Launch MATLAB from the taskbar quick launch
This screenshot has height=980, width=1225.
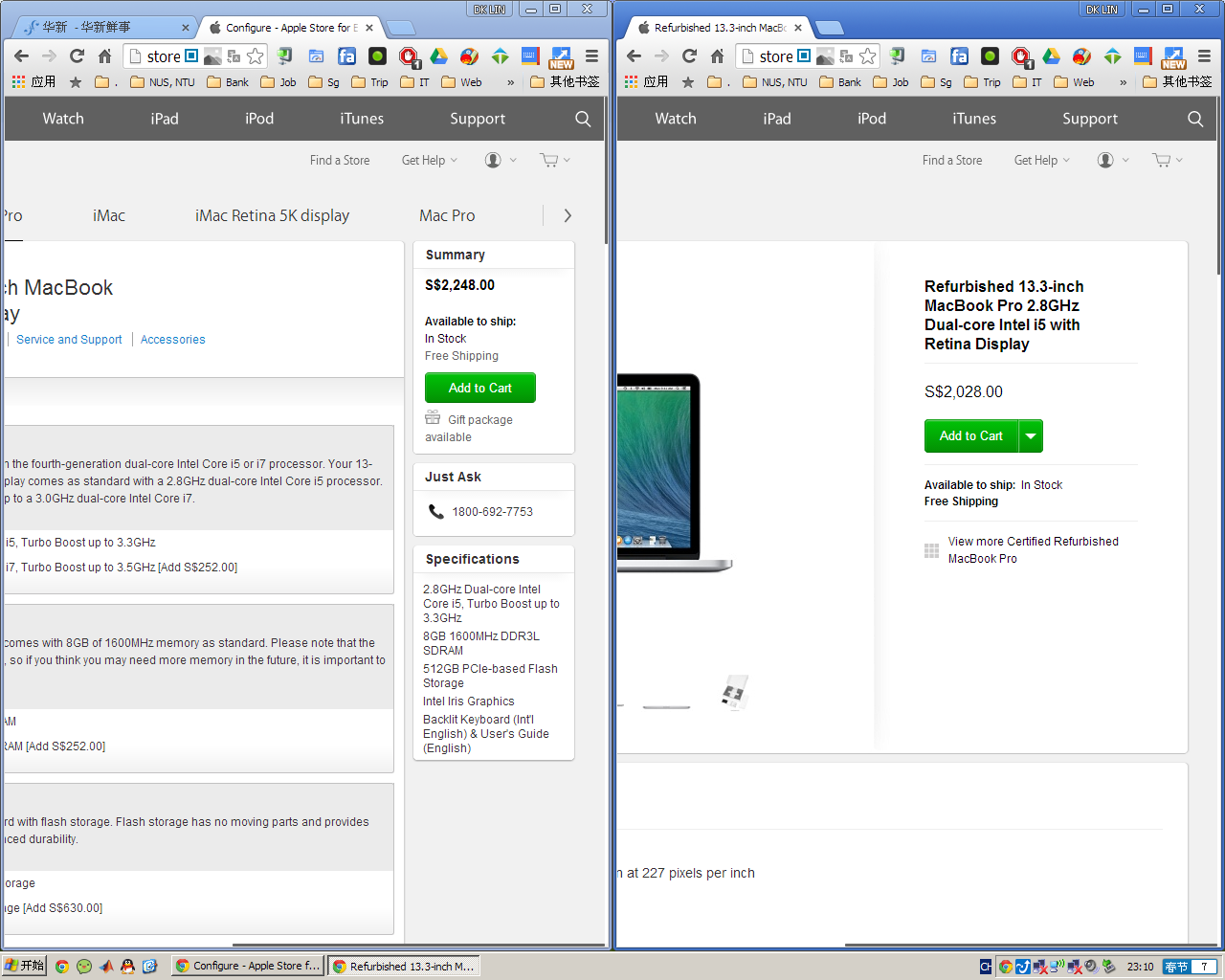click(x=106, y=967)
